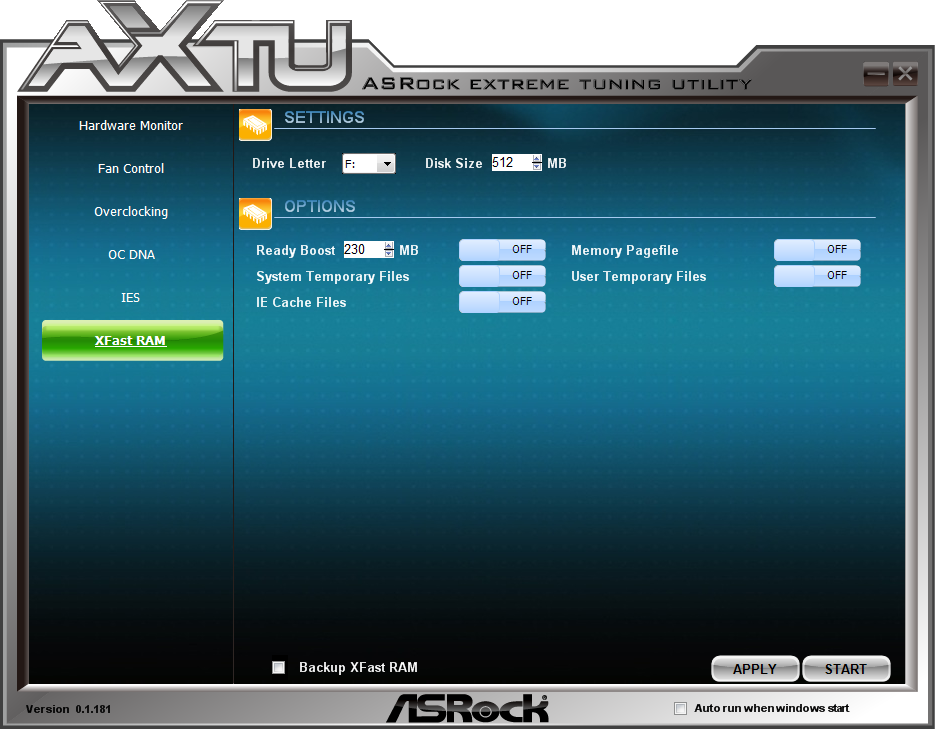935x729 pixels.
Task: Enable the IE Cache Files option
Action: pos(501,302)
